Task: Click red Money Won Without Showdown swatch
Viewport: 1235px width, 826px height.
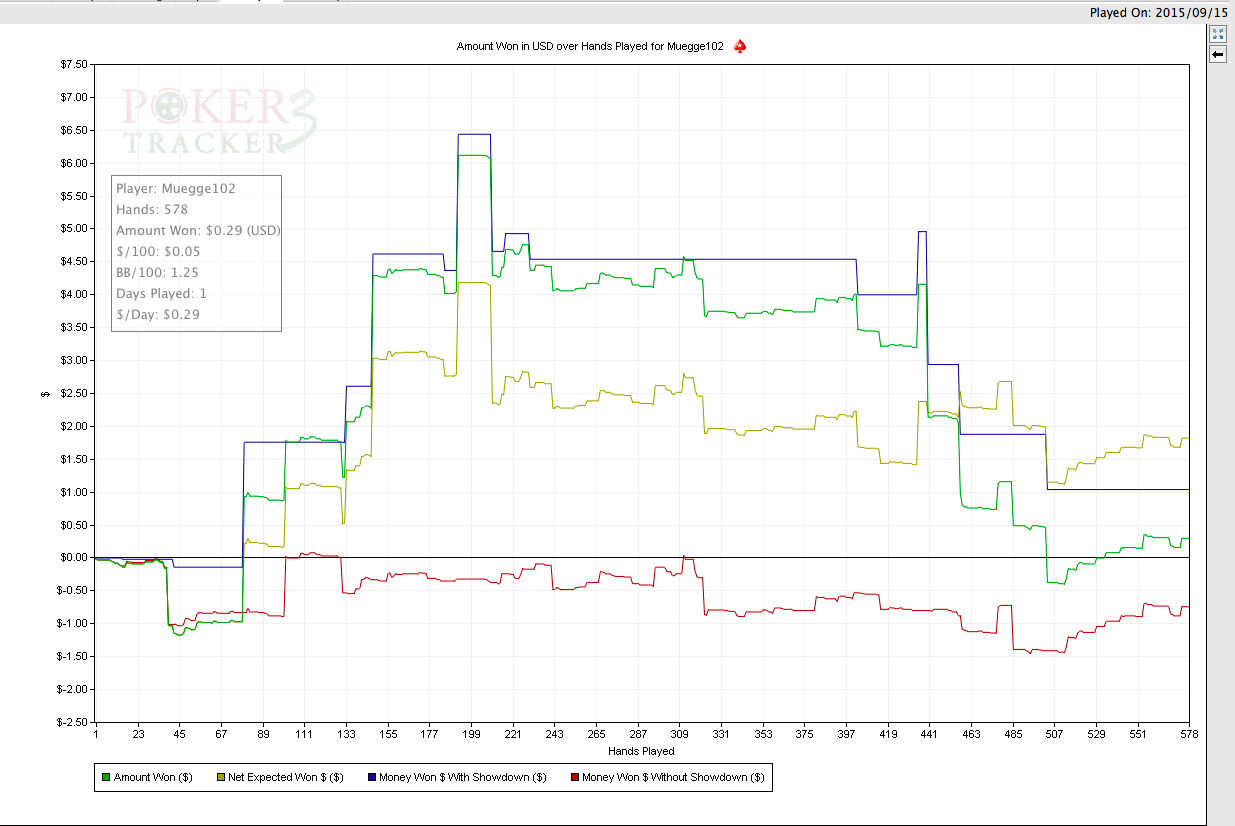Action: pos(574,777)
